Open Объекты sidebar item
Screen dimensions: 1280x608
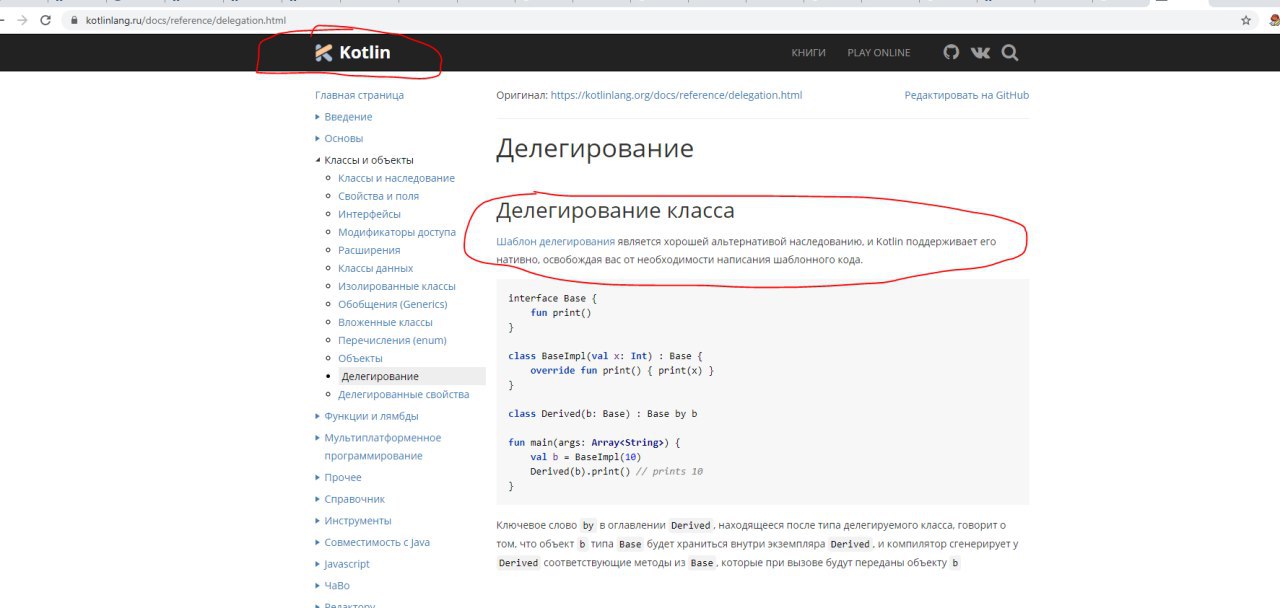point(360,358)
